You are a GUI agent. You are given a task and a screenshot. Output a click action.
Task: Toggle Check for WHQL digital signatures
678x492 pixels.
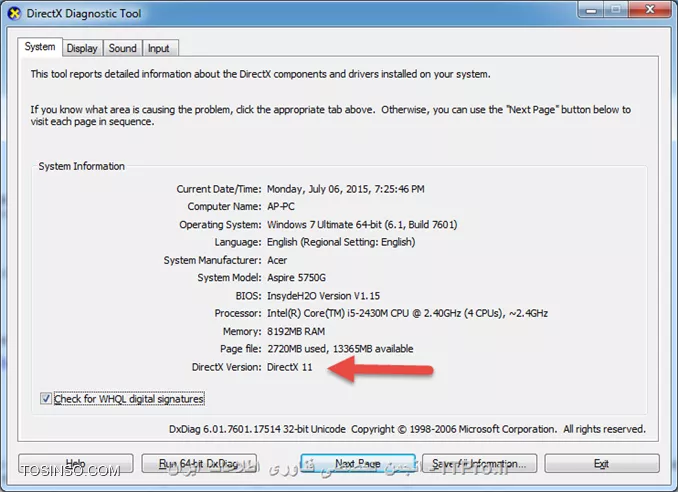click(46, 398)
